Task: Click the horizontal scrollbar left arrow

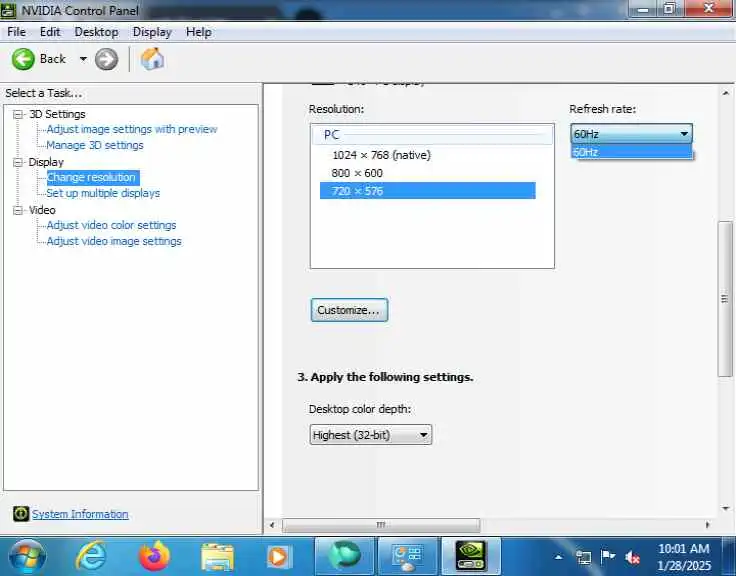Action: point(272,525)
